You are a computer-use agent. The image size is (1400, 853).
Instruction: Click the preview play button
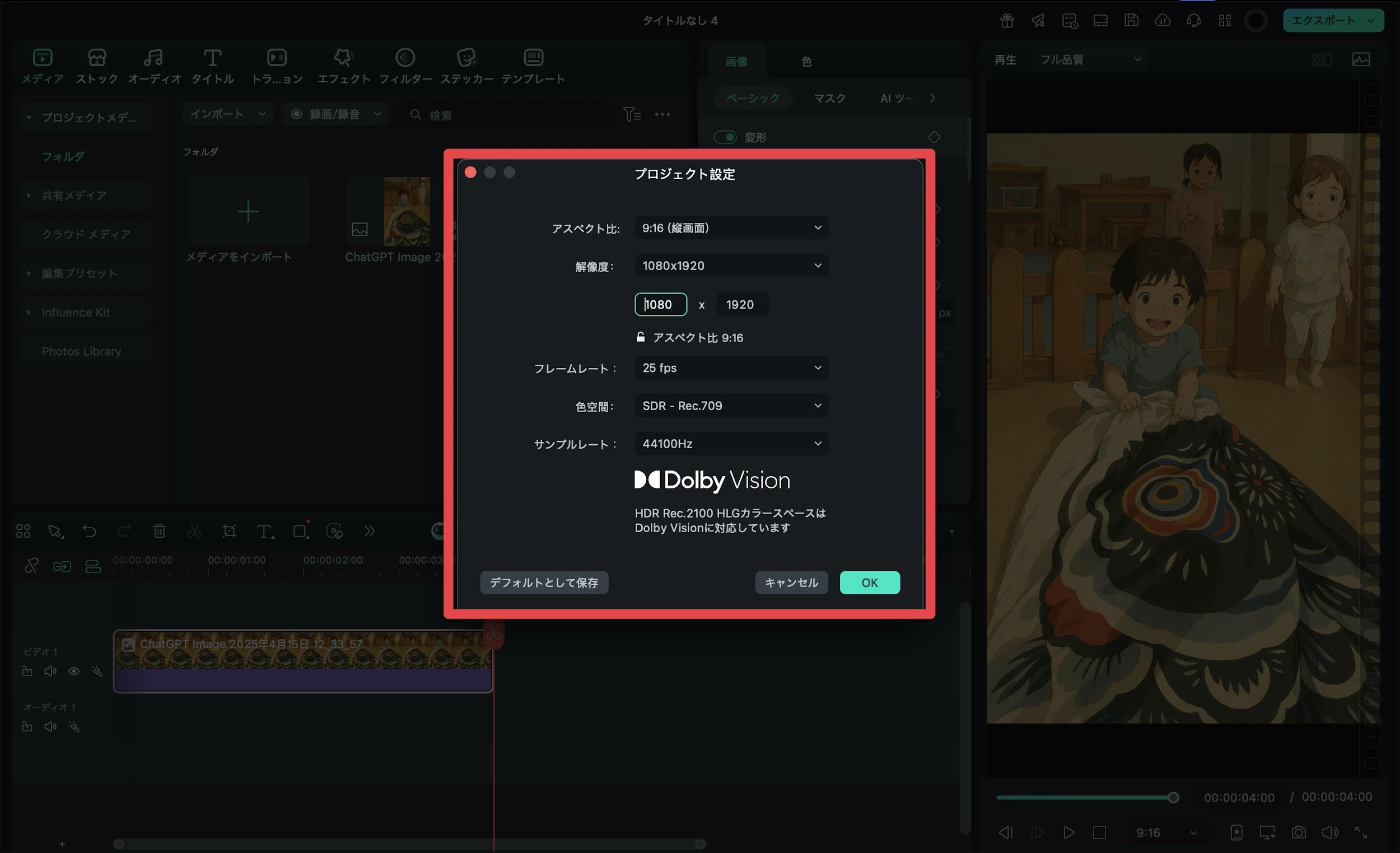[x=1068, y=832]
